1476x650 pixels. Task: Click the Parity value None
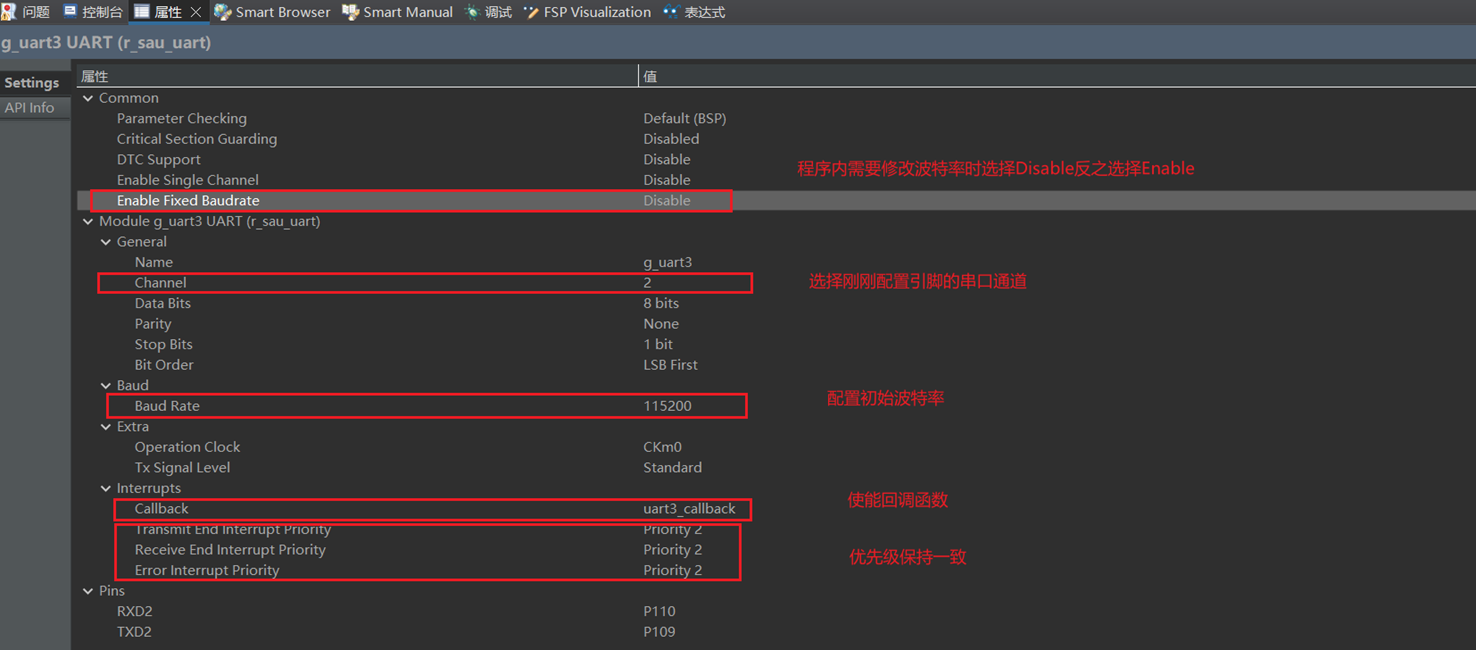pos(661,324)
